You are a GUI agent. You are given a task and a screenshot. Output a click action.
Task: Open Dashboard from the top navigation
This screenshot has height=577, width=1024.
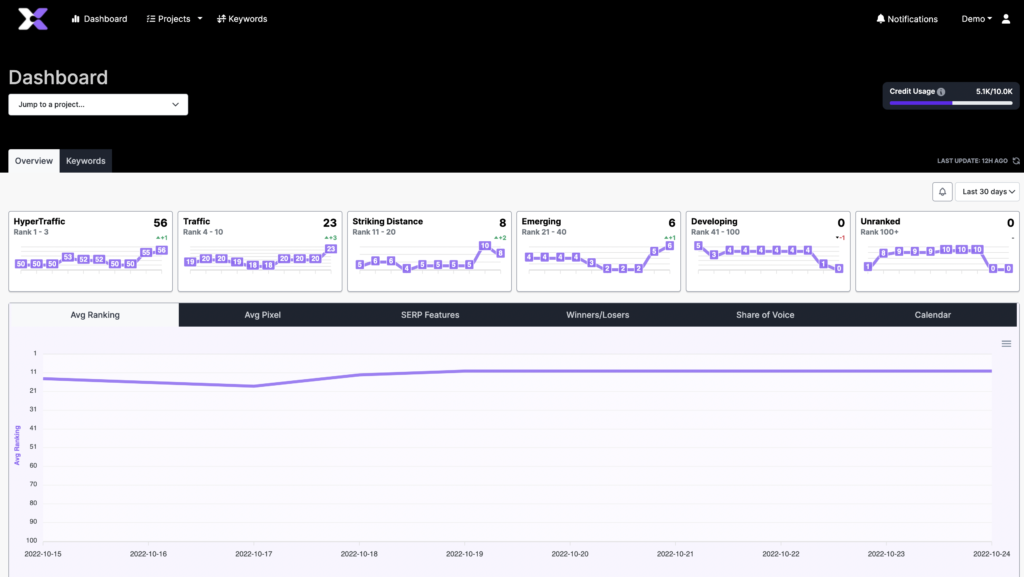99,19
